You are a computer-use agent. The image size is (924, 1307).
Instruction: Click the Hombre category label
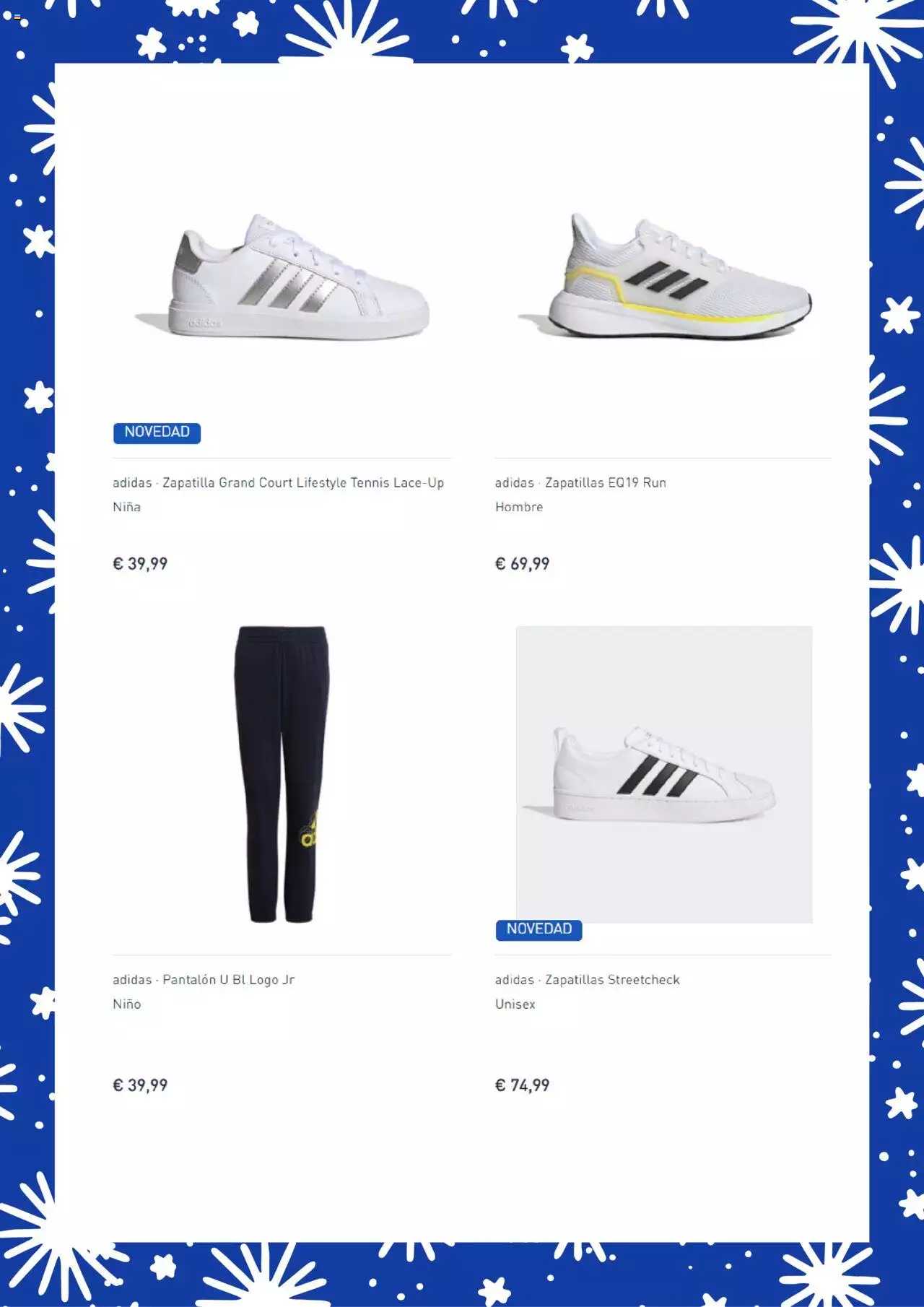pos(519,507)
